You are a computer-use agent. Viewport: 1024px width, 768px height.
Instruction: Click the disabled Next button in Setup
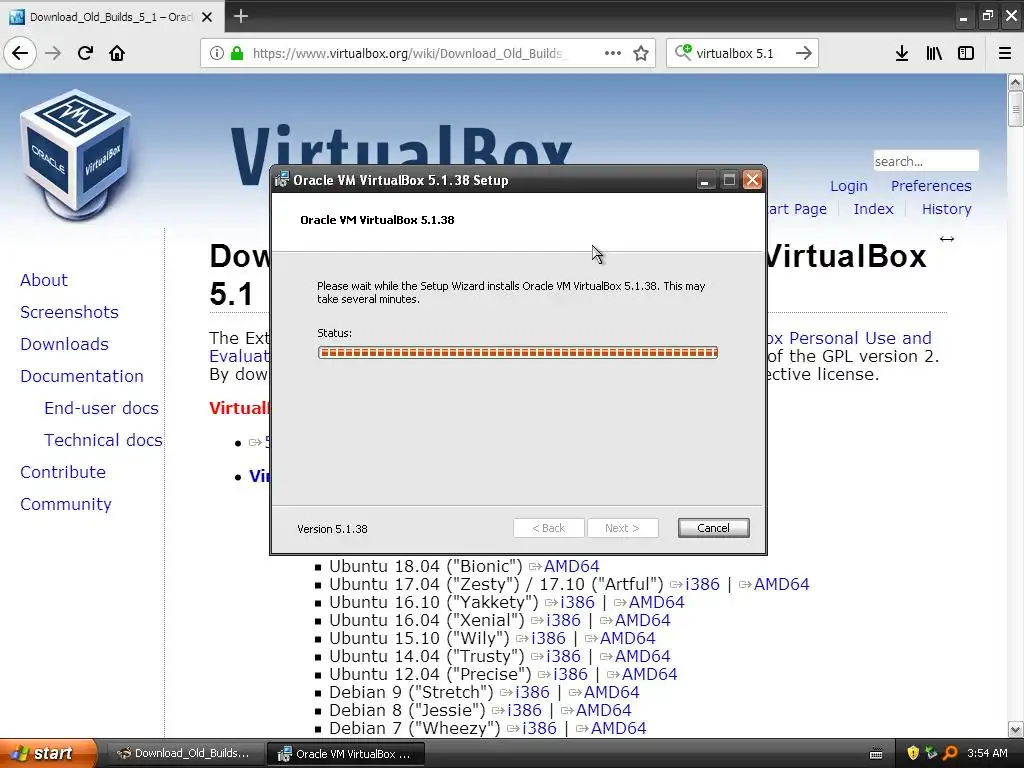pos(622,528)
